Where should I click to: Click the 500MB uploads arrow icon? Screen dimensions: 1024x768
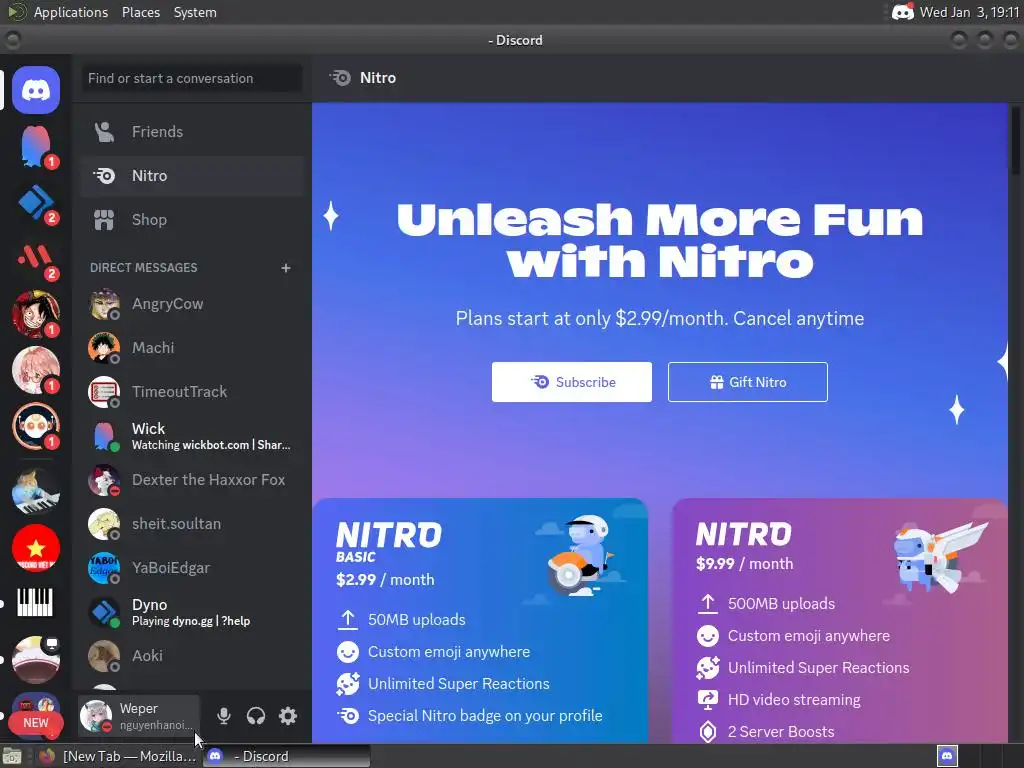[x=708, y=603]
